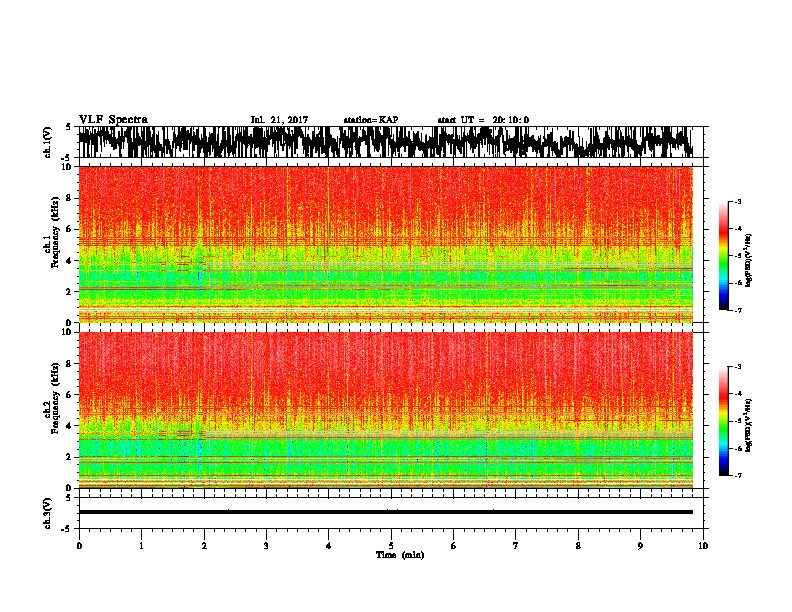Click the -3 label on ch.1 color bar
The height and width of the screenshot is (612, 792).
[738, 202]
